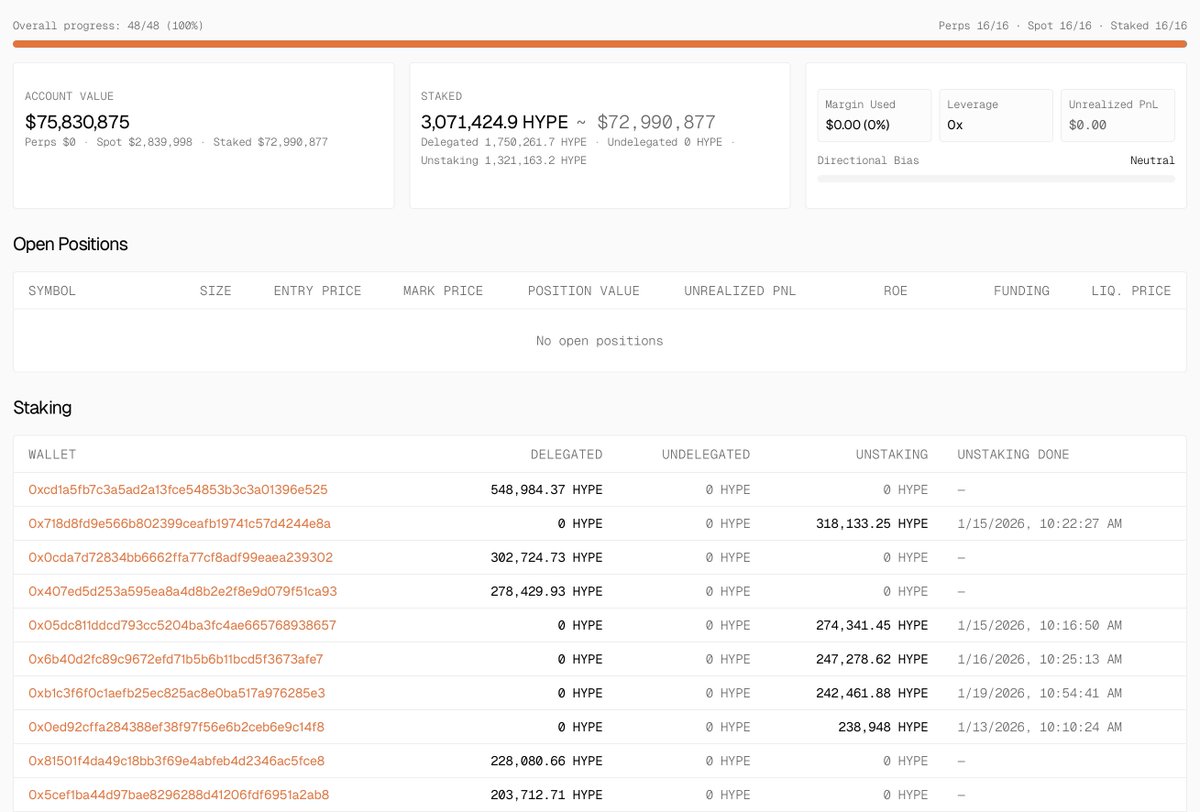This screenshot has height=812, width=1200.
Task: Select unstaking value 247,278.62 HYPE
Action: point(872,660)
